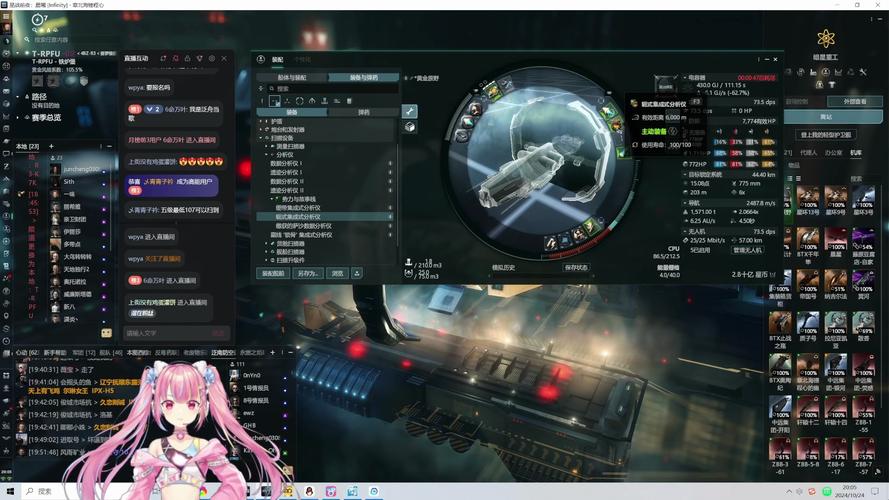
Task: Switch to modules and charges tab
Action: (363, 77)
